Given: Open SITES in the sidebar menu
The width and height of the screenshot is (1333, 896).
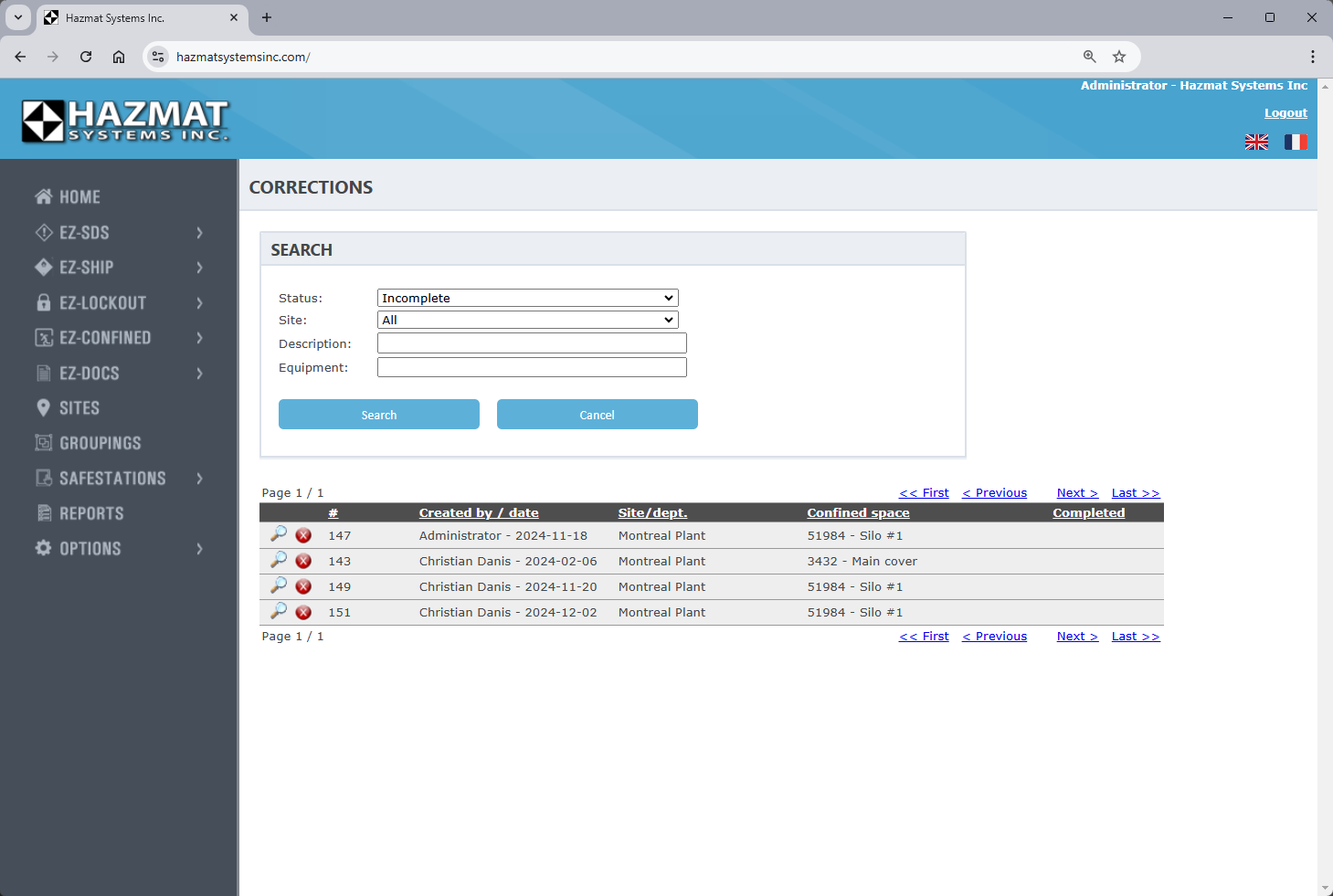Looking at the screenshot, I should (79, 408).
